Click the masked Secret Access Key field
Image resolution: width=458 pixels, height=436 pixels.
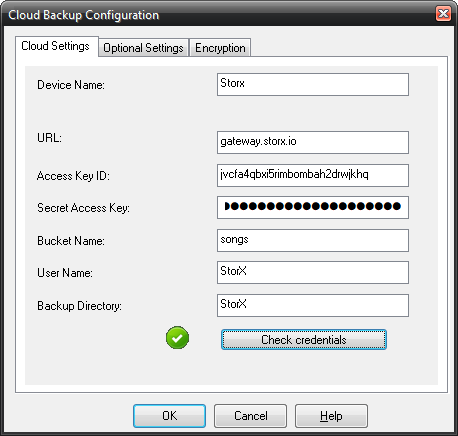[313, 207]
